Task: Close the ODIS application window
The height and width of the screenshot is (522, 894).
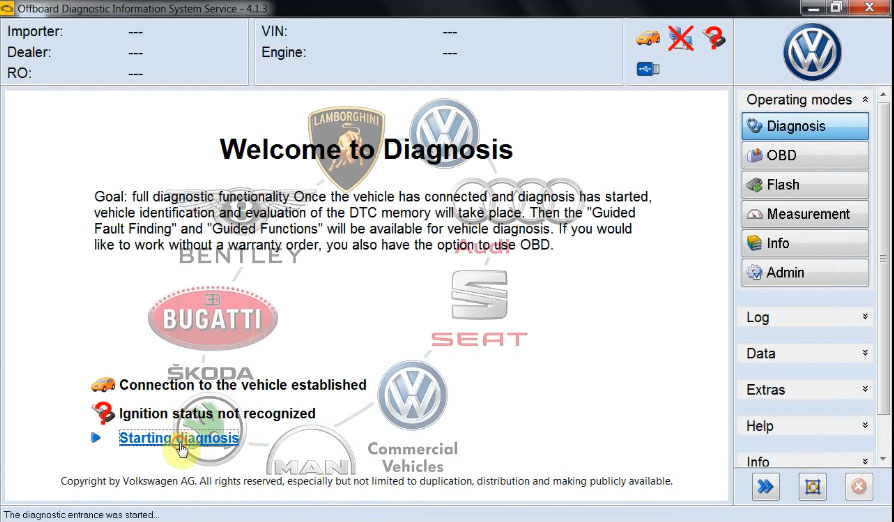Action: [x=869, y=7]
